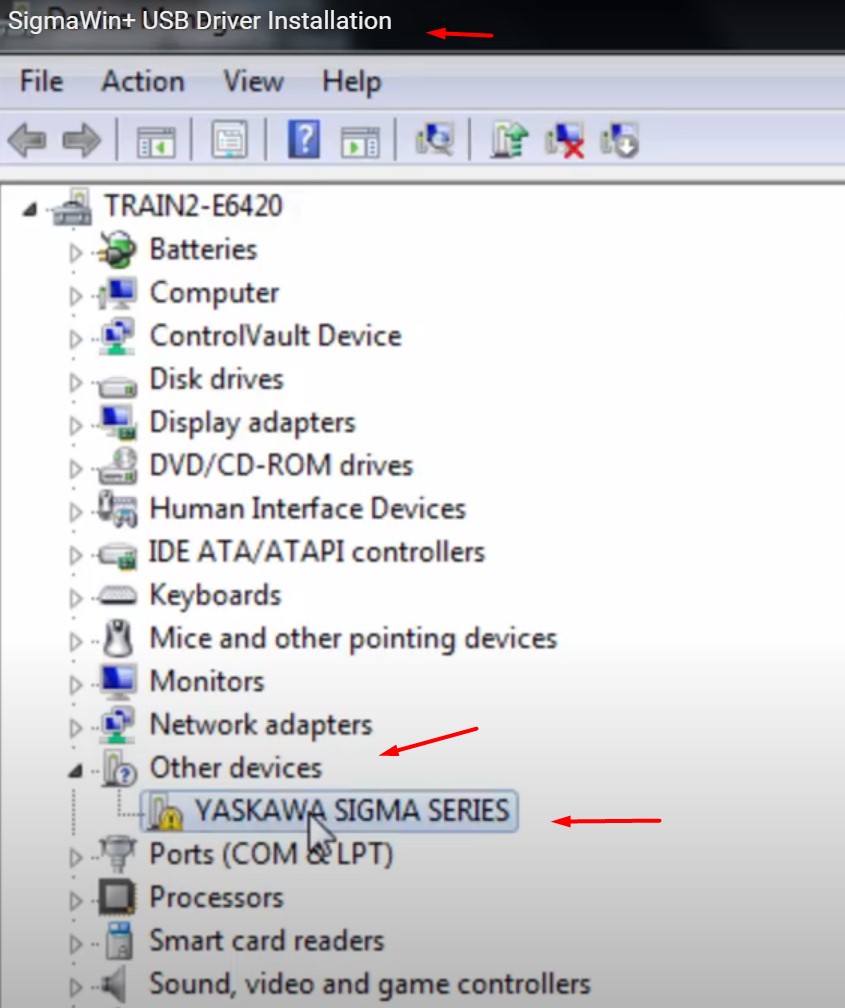Click the Forward arrow toolbar icon

[x=81, y=140]
